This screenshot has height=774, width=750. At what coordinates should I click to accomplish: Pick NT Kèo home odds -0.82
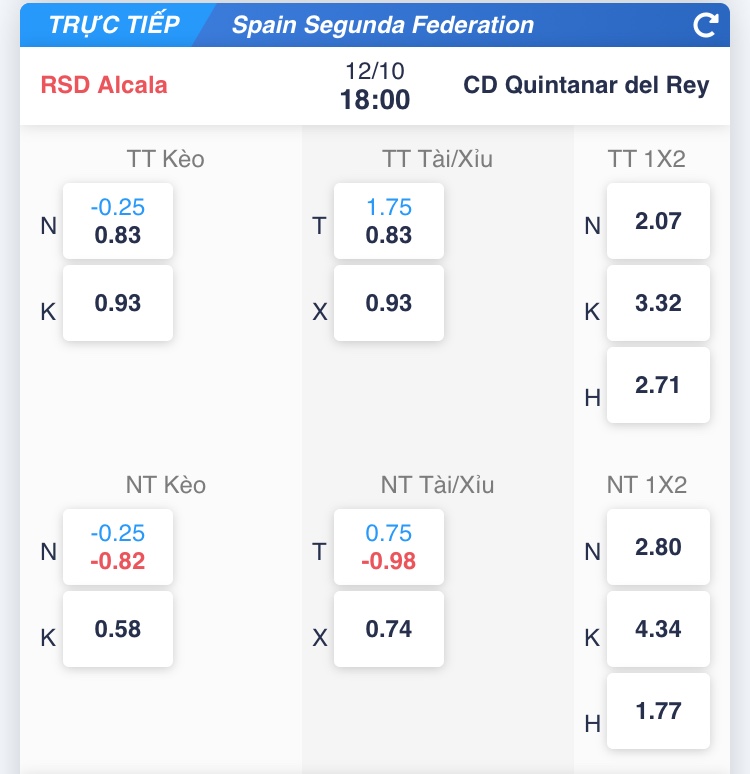click(x=118, y=548)
